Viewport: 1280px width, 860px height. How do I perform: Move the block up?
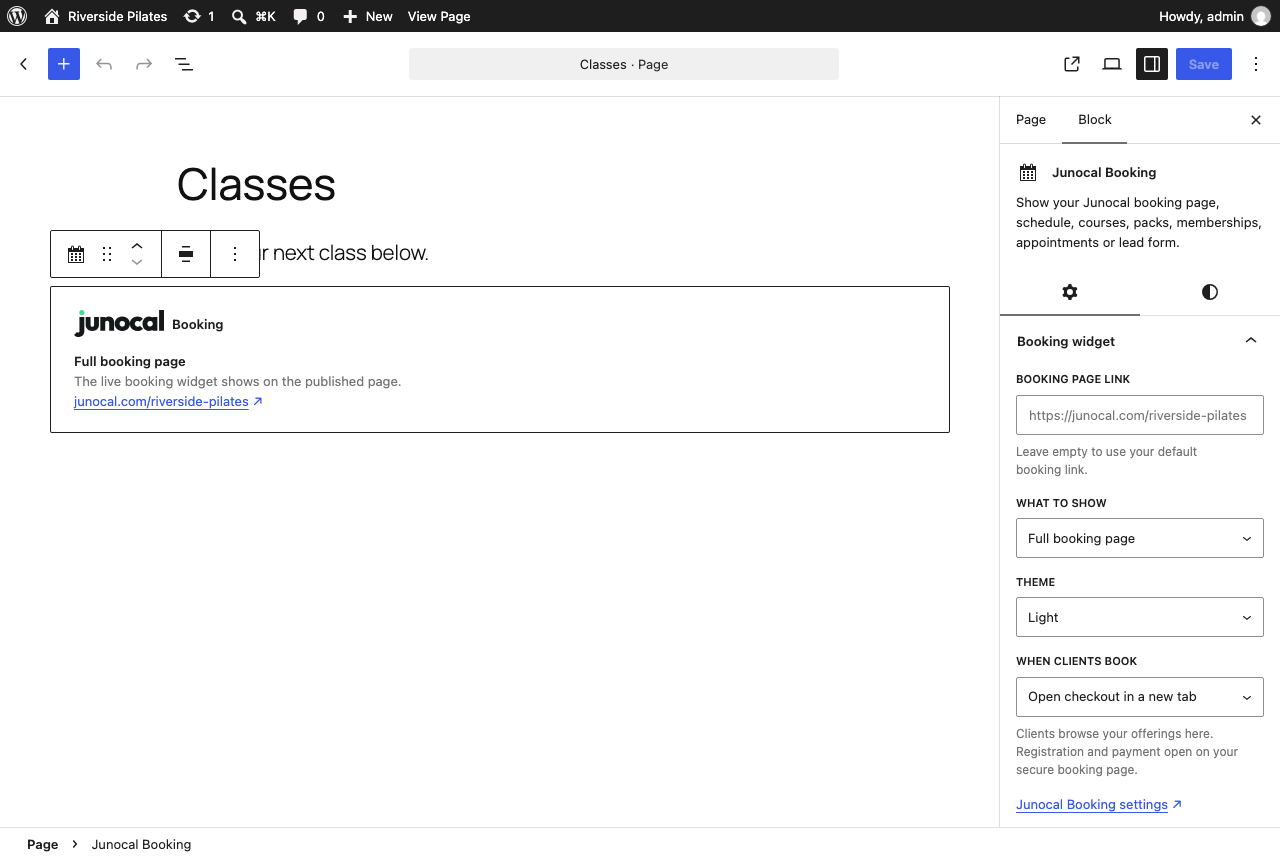(x=137, y=245)
